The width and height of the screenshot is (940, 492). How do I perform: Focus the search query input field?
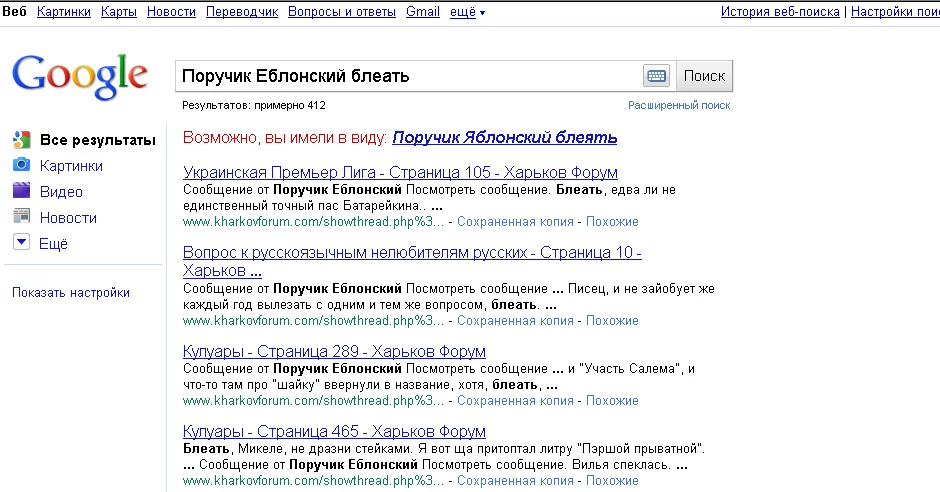click(409, 76)
